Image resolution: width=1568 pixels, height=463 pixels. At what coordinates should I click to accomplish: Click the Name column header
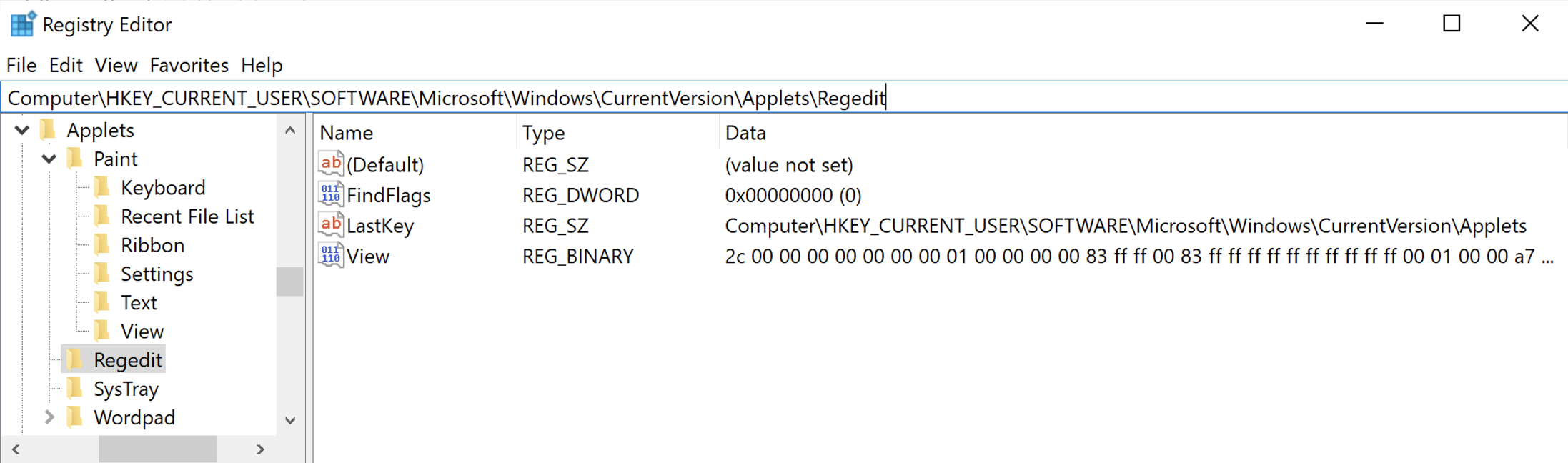(x=347, y=133)
